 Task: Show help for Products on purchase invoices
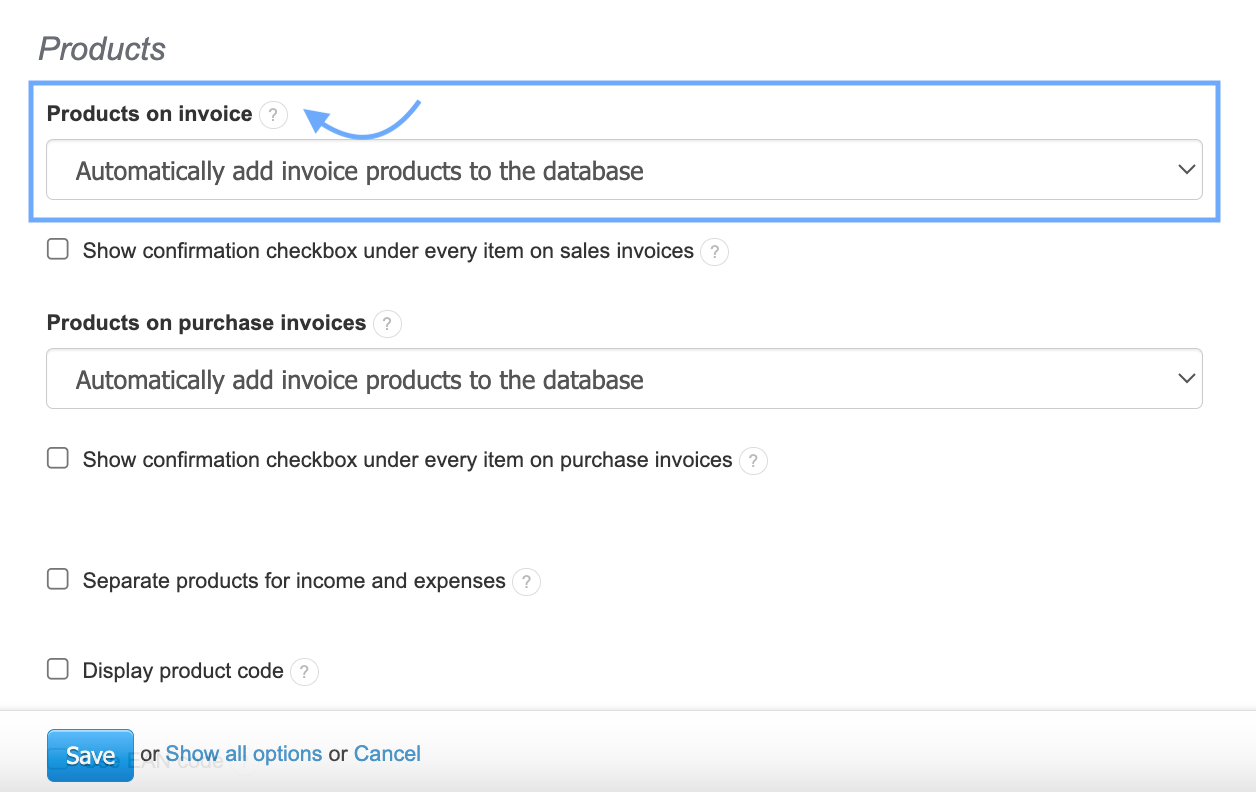click(387, 324)
